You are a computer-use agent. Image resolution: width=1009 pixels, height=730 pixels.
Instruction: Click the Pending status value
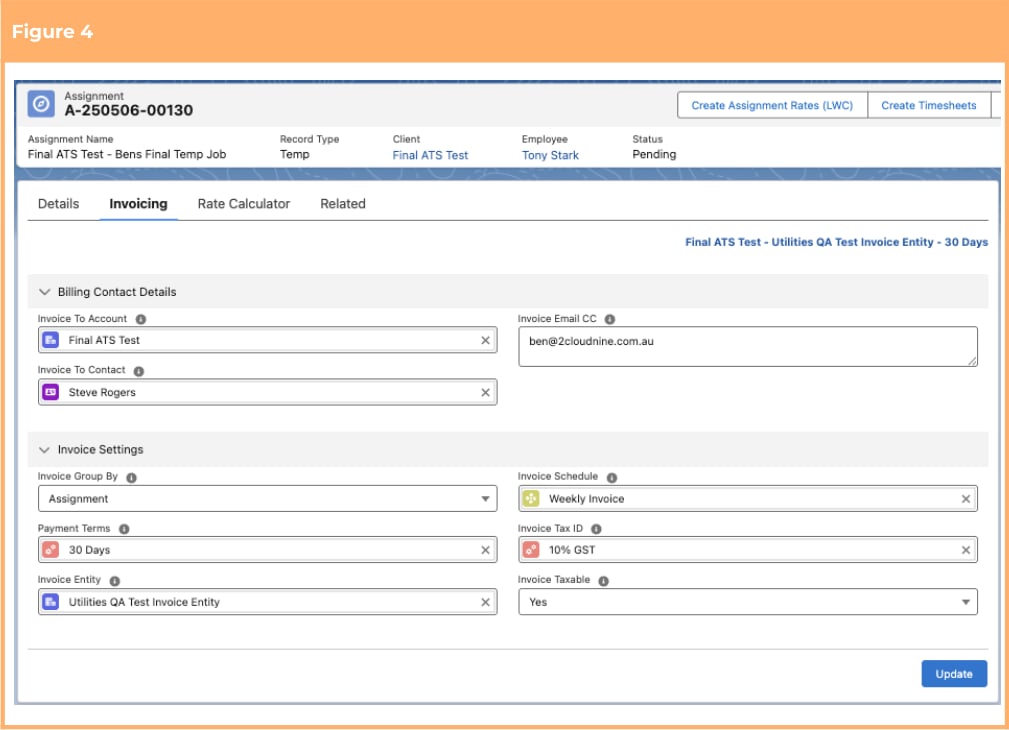coord(654,154)
